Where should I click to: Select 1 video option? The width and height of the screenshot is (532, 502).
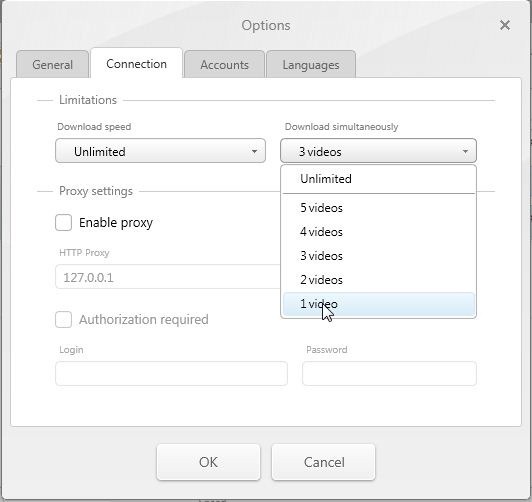click(x=378, y=304)
